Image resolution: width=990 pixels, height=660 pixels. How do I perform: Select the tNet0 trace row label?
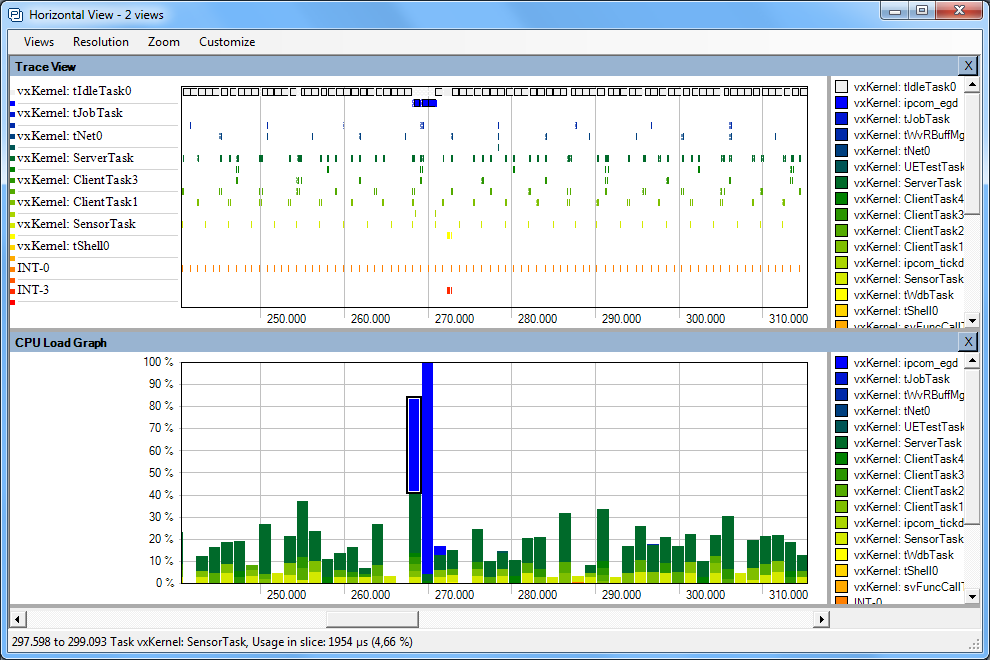point(59,136)
